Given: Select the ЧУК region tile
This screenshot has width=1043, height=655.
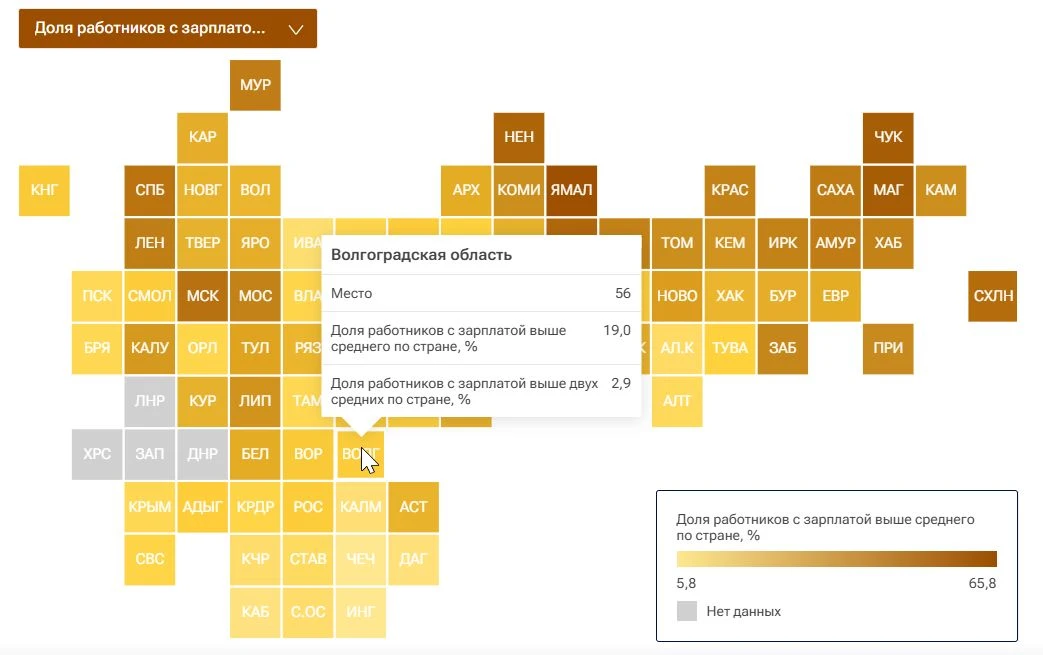Looking at the screenshot, I should pyautogui.click(x=888, y=138).
